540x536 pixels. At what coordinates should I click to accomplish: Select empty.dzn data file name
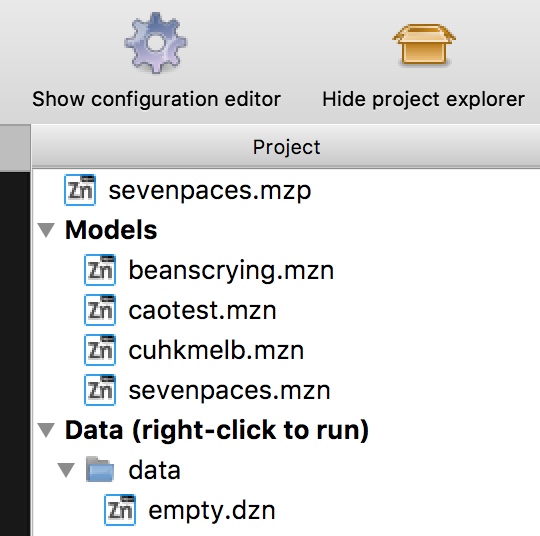click(212, 511)
